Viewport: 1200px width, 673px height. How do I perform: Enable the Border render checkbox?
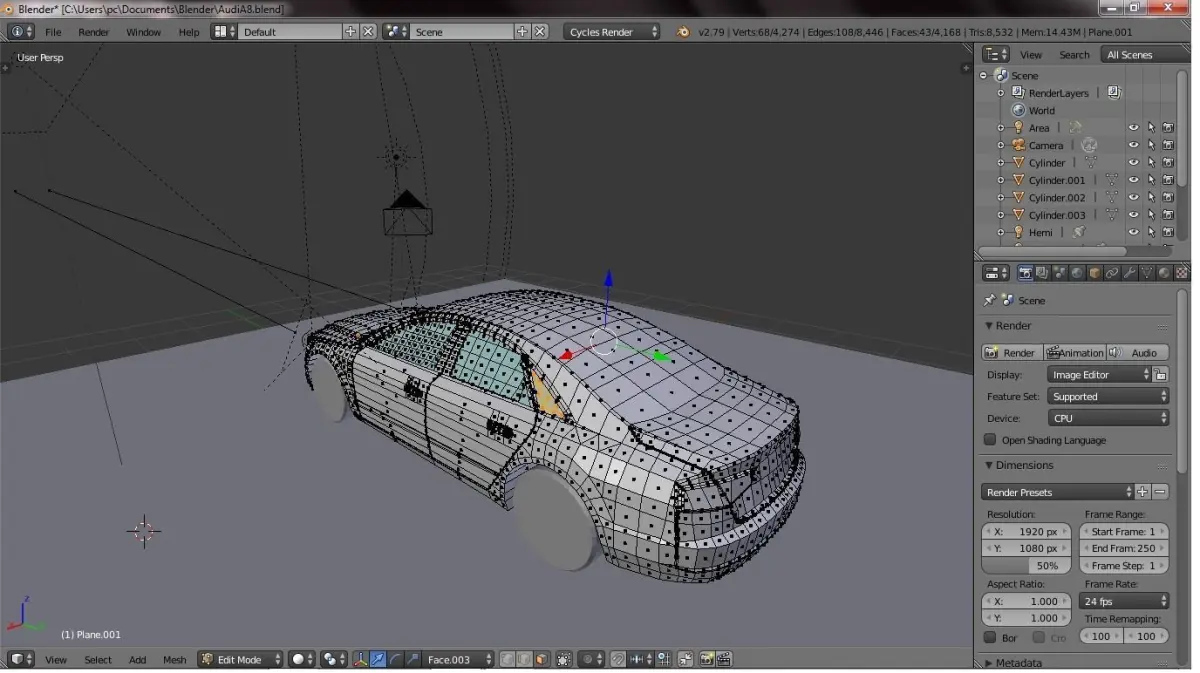tap(990, 637)
